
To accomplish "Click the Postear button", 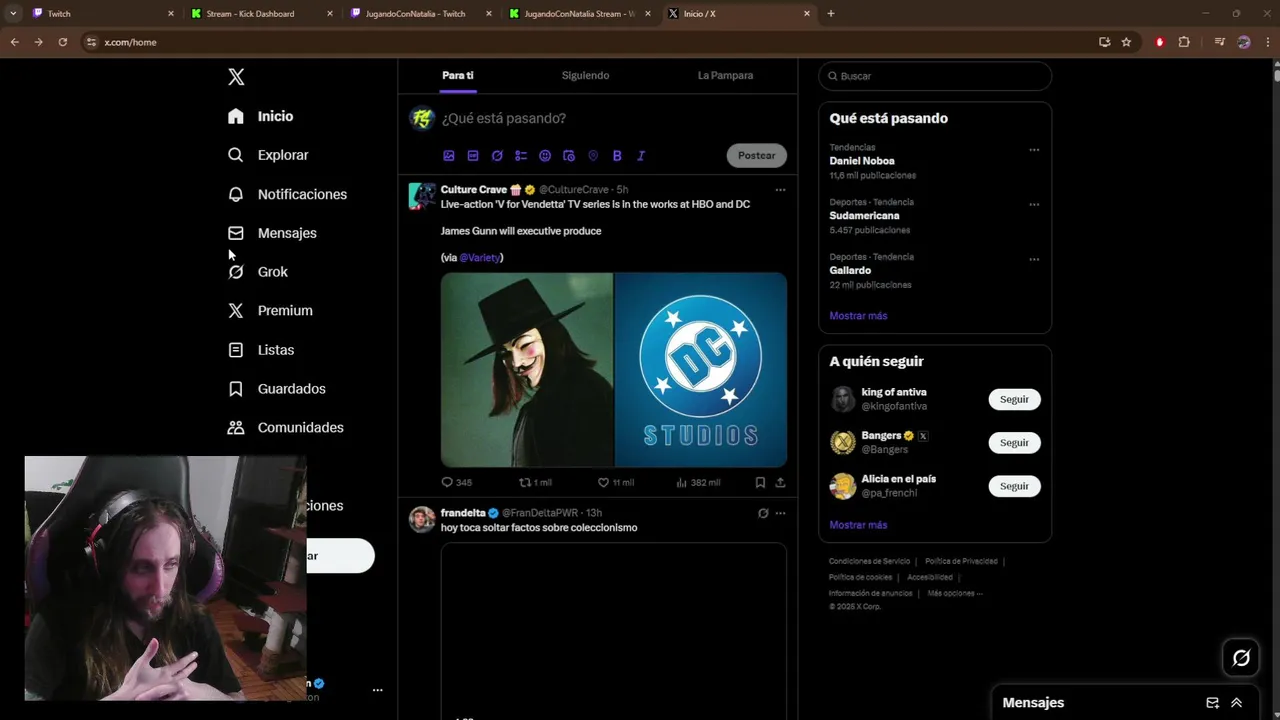I will pyautogui.click(x=757, y=155).
